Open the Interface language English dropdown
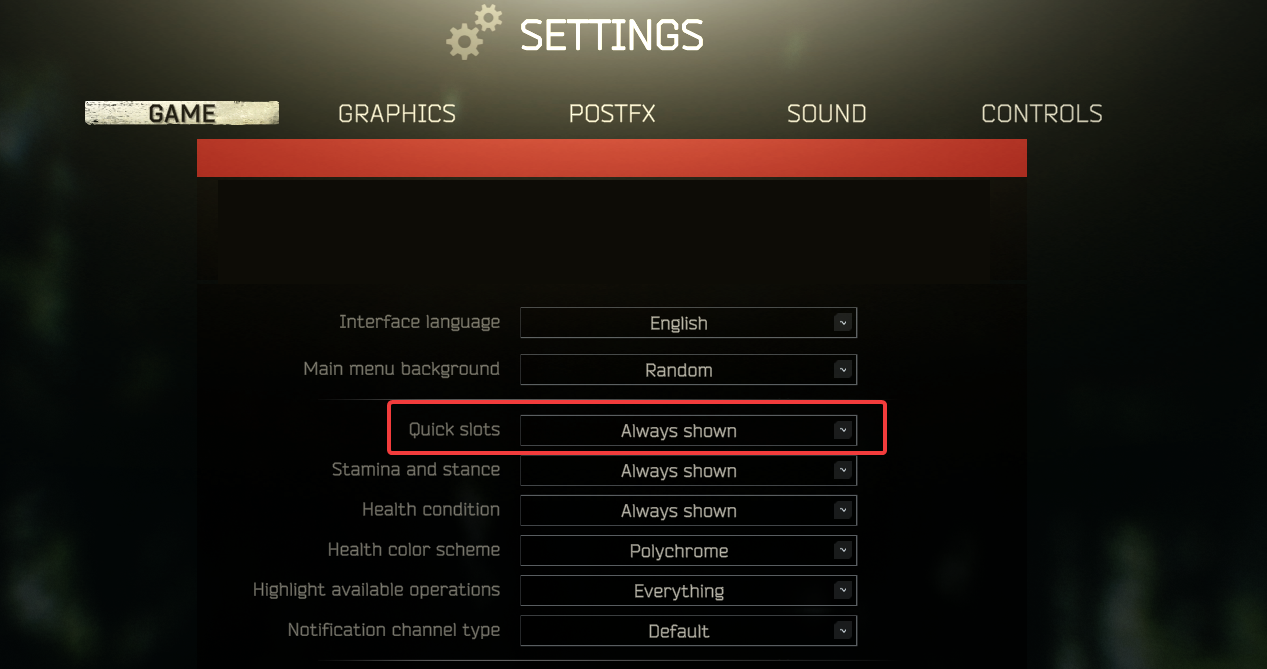 click(x=688, y=323)
